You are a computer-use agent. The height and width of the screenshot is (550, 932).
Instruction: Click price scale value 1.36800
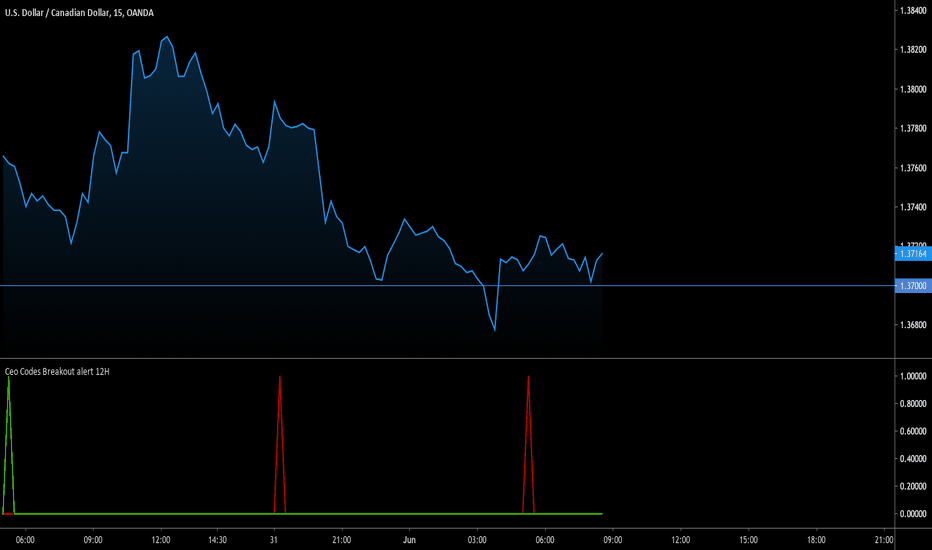(x=913, y=325)
